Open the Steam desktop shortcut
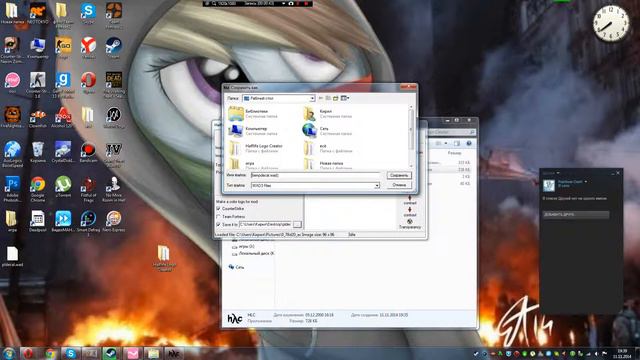Screen dimensions: 640x360 coord(113,48)
